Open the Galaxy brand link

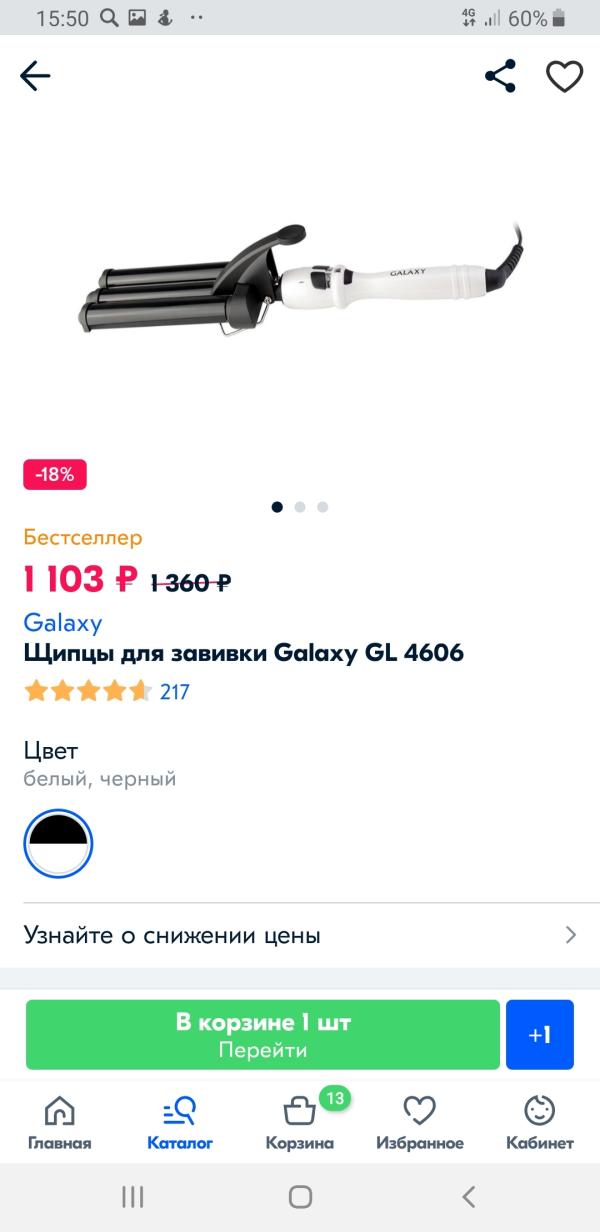click(x=62, y=623)
